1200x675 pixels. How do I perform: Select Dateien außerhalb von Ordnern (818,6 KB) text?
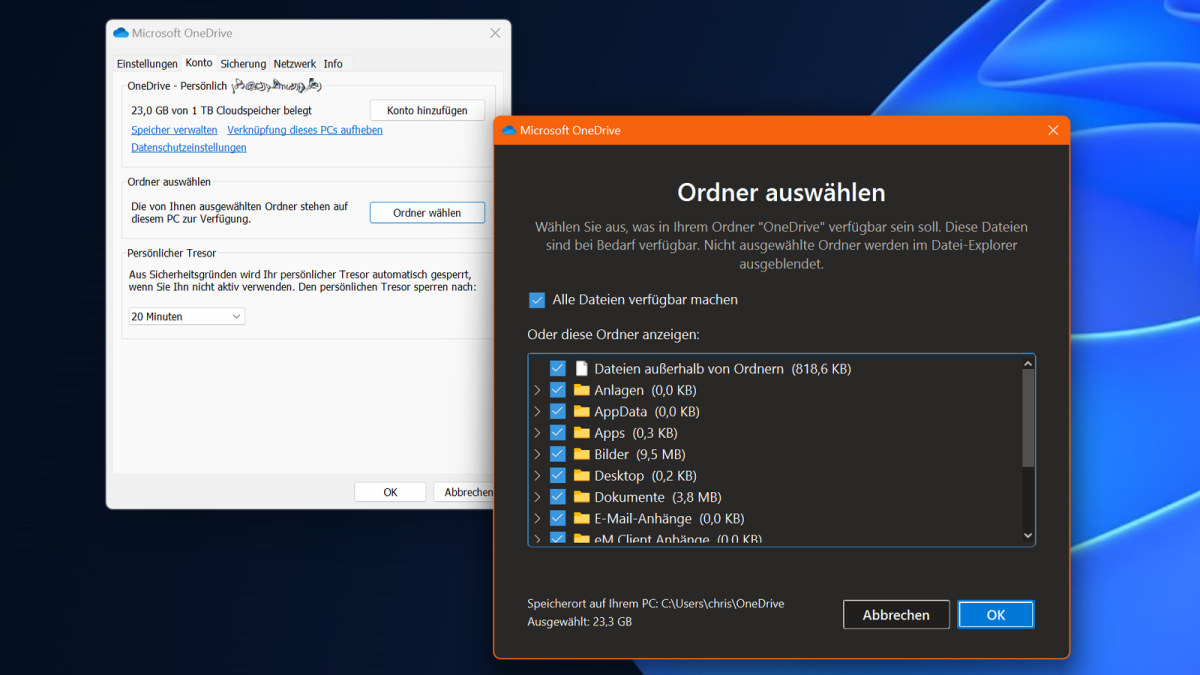(723, 368)
